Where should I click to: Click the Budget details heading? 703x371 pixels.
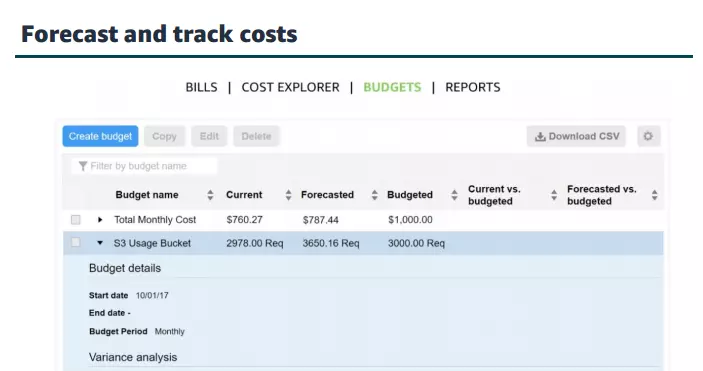[125, 268]
